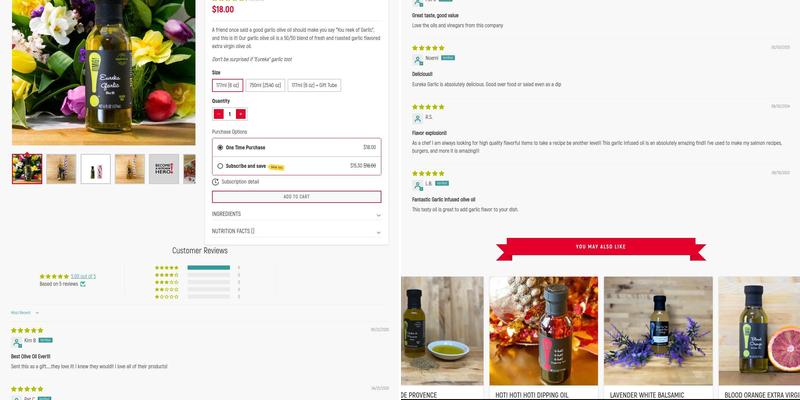Image resolution: width=800 pixels, height=400 pixels.
Task: Select Subscribe and save radio option
Action: tap(220, 166)
